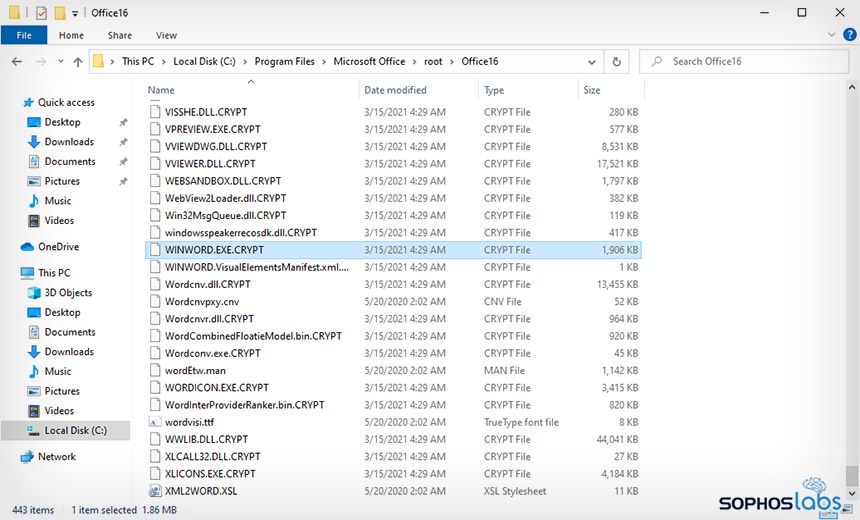Image resolution: width=860 pixels, height=520 pixels.
Task: Click the Pictures icon under This PC
Action: point(34,391)
